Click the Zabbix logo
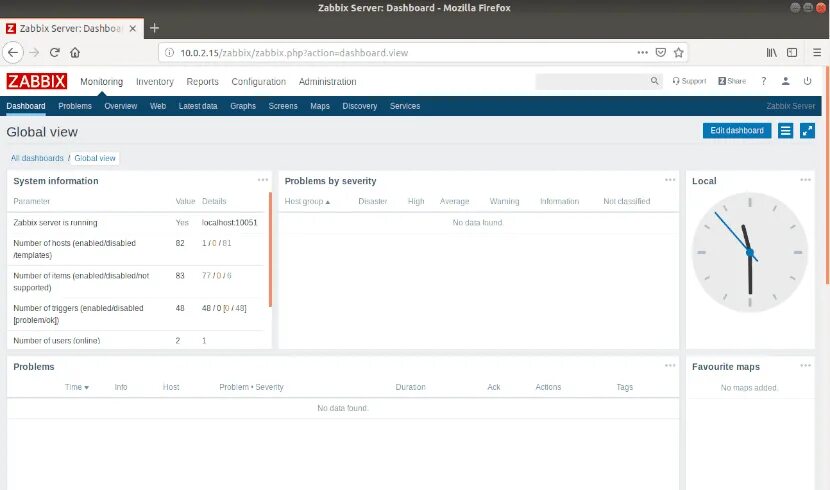This screenshot has width=830, height=490. 37,81
